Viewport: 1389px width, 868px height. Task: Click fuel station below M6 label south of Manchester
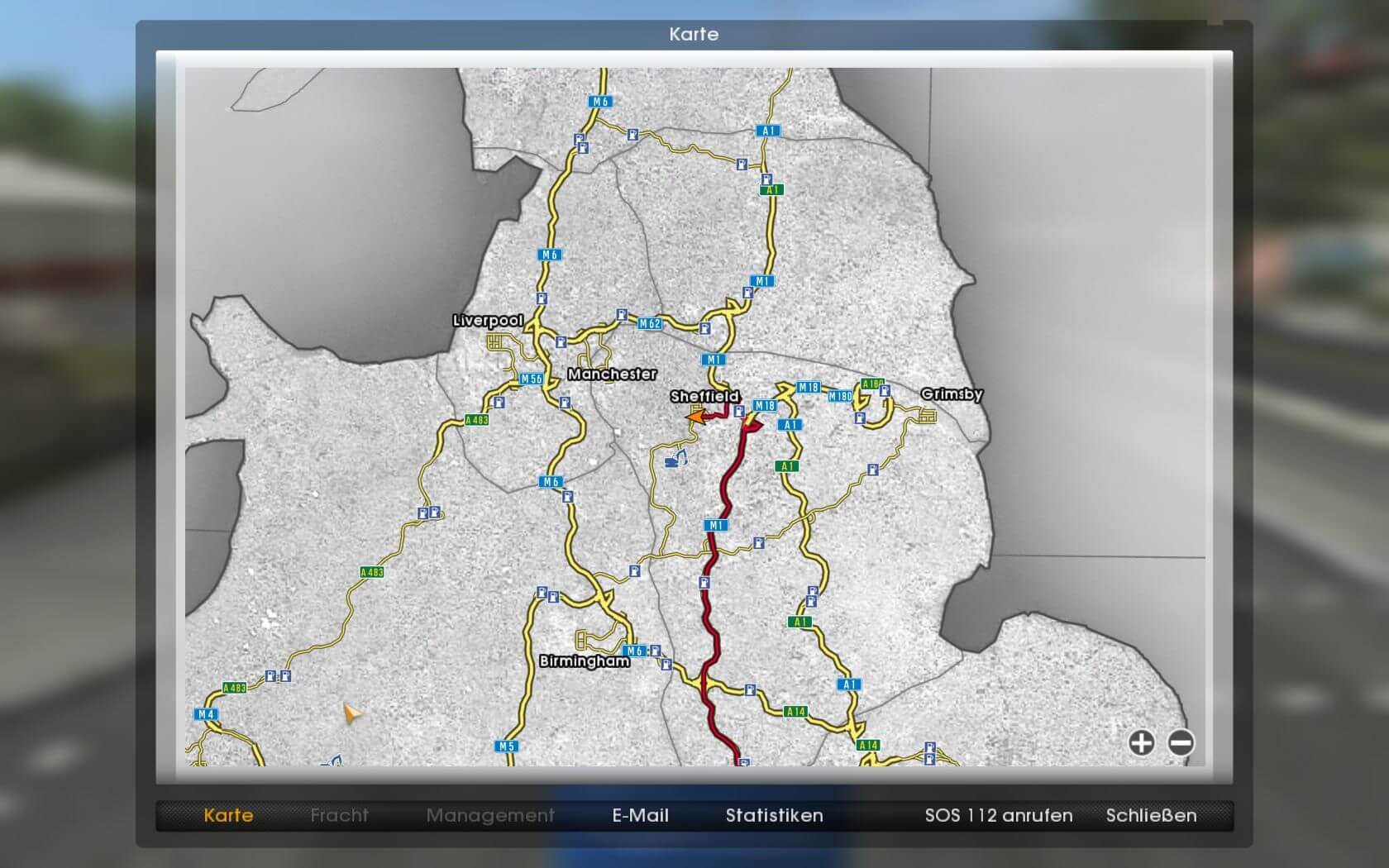point(567,497)
